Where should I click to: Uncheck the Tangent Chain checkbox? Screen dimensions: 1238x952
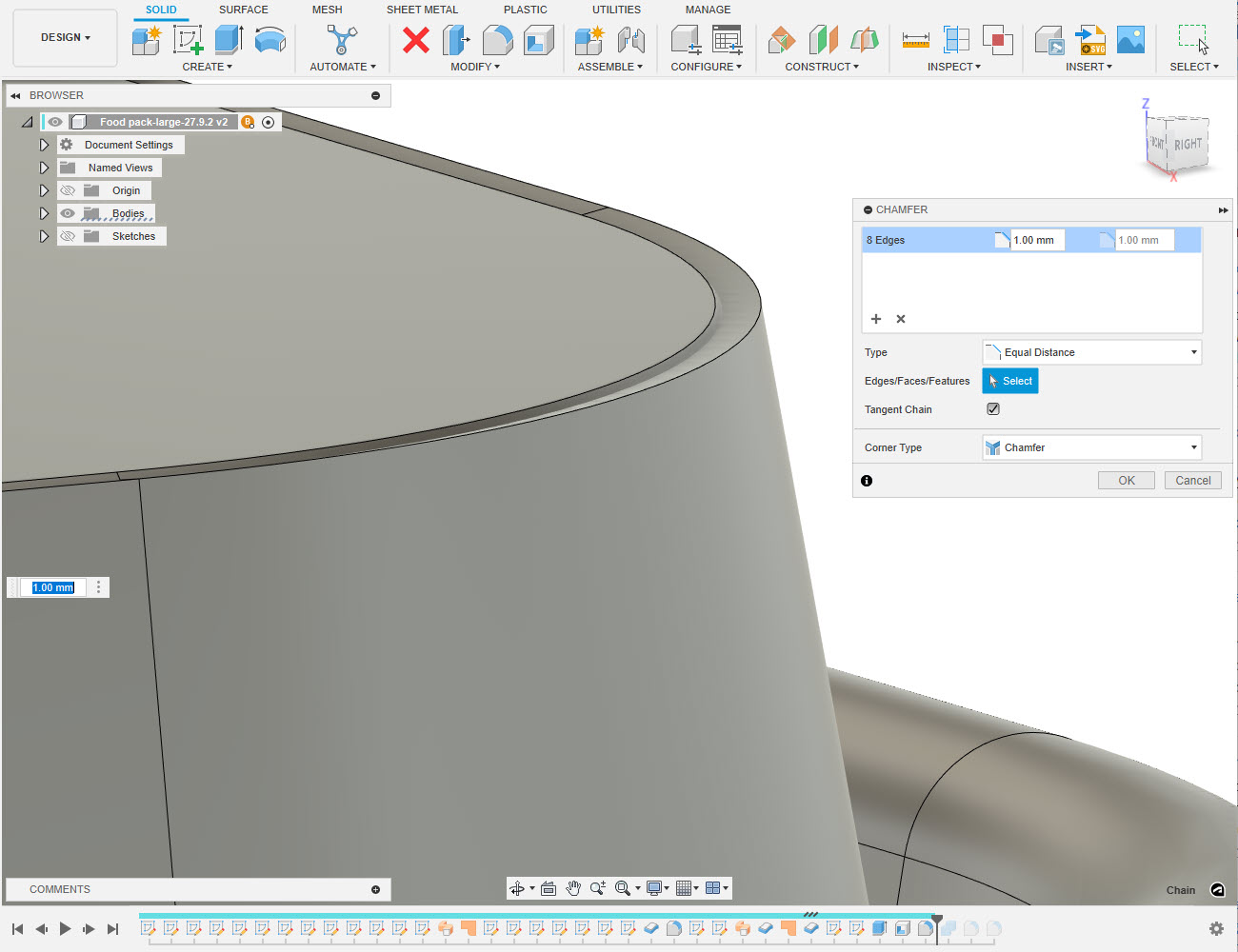(992, 408)
